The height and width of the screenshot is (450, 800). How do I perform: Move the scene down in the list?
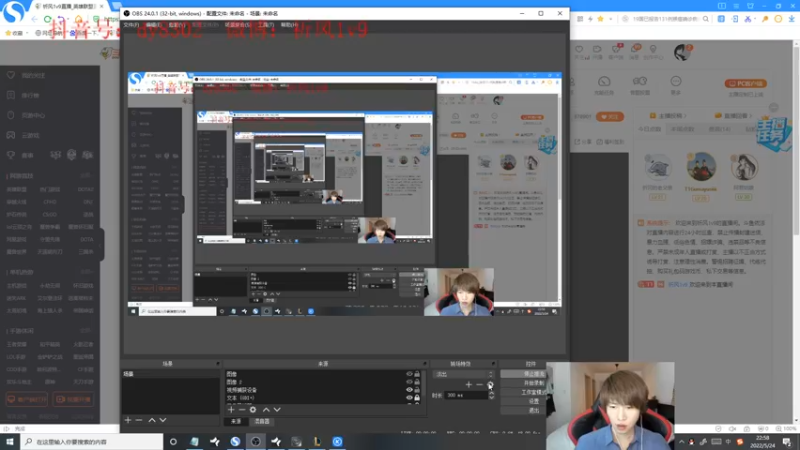[x=163, y=420]
